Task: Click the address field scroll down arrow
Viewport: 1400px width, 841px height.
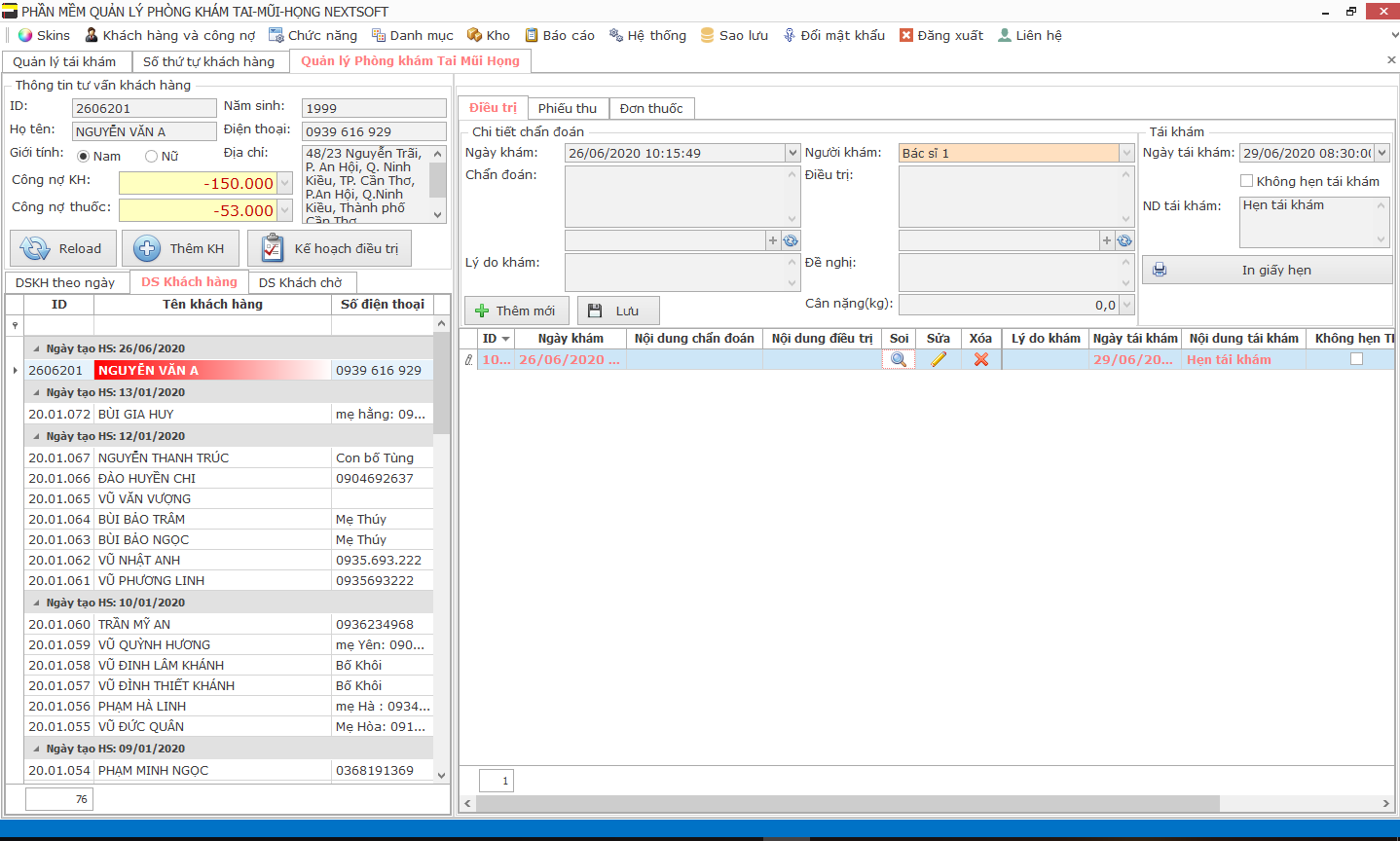Action: tap(438, 215)
